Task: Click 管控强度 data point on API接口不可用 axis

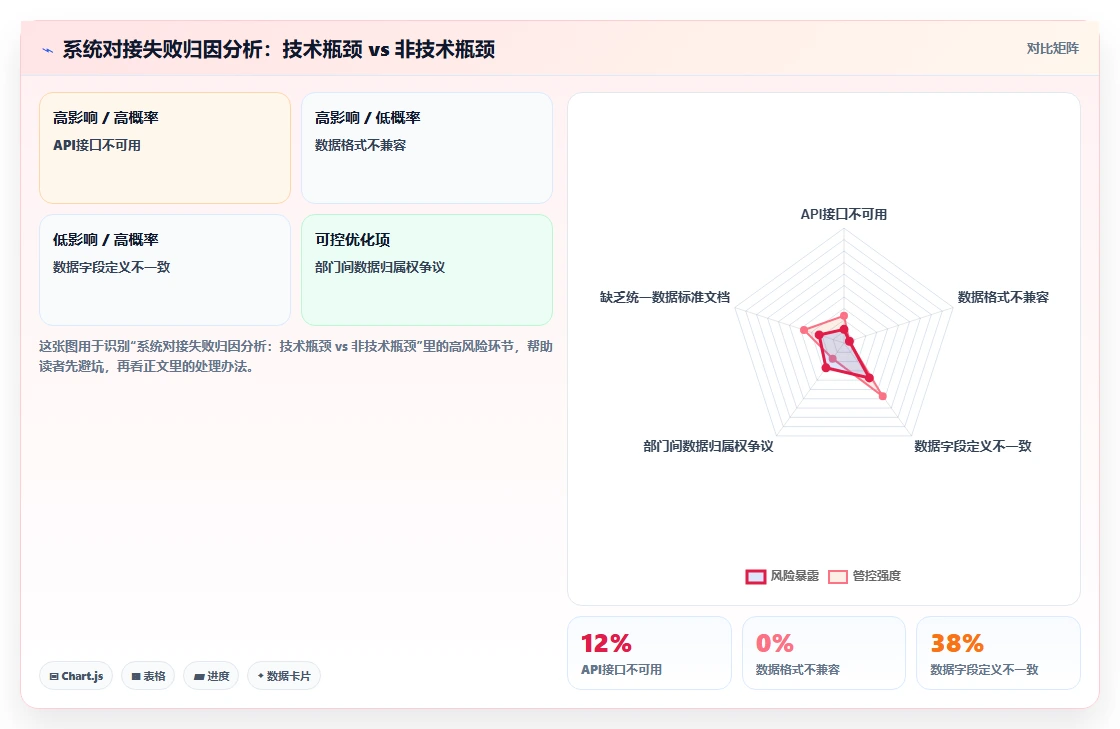Action: click(x=844, y=316)
